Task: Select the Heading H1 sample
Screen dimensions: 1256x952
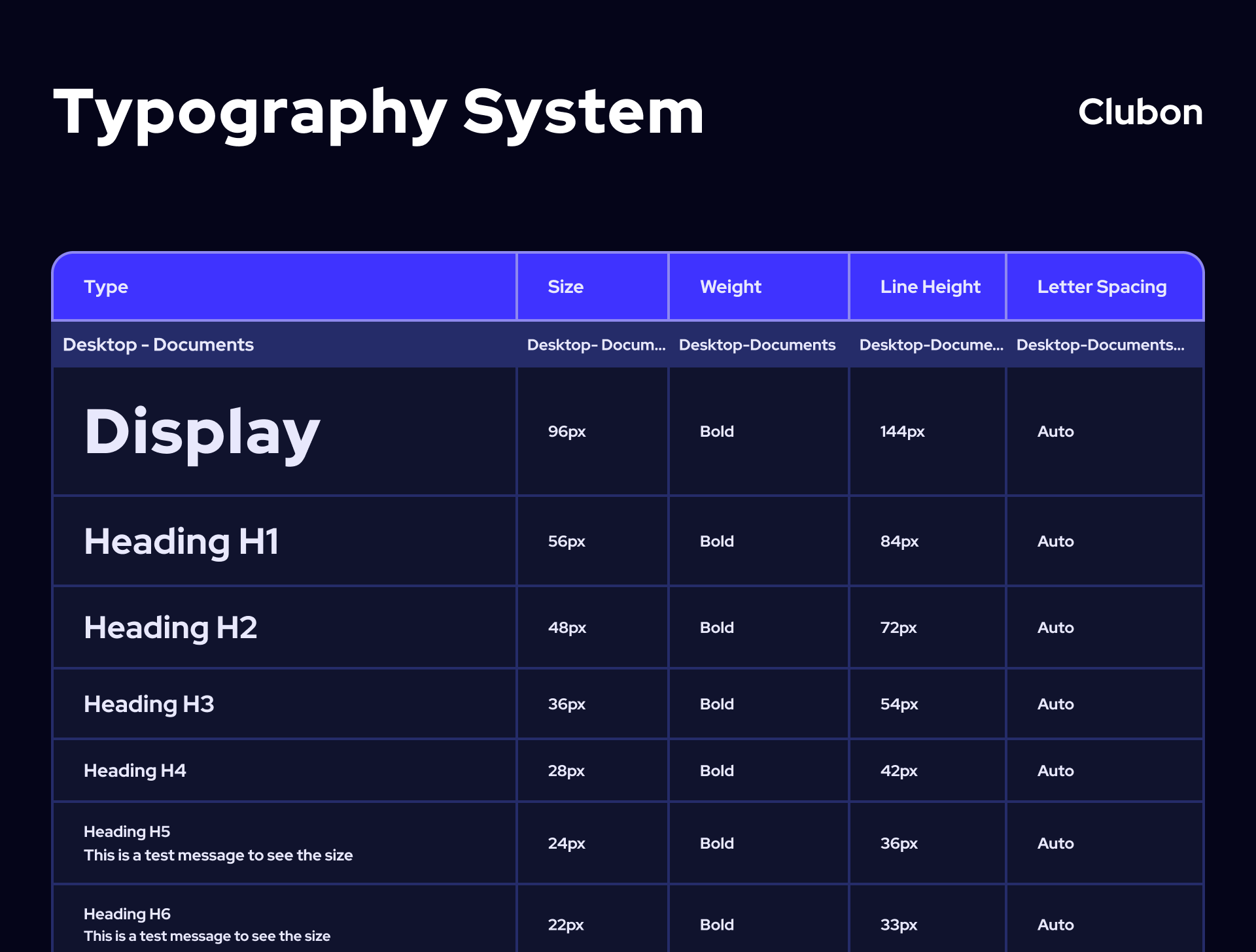Action: tap(181, 542)
